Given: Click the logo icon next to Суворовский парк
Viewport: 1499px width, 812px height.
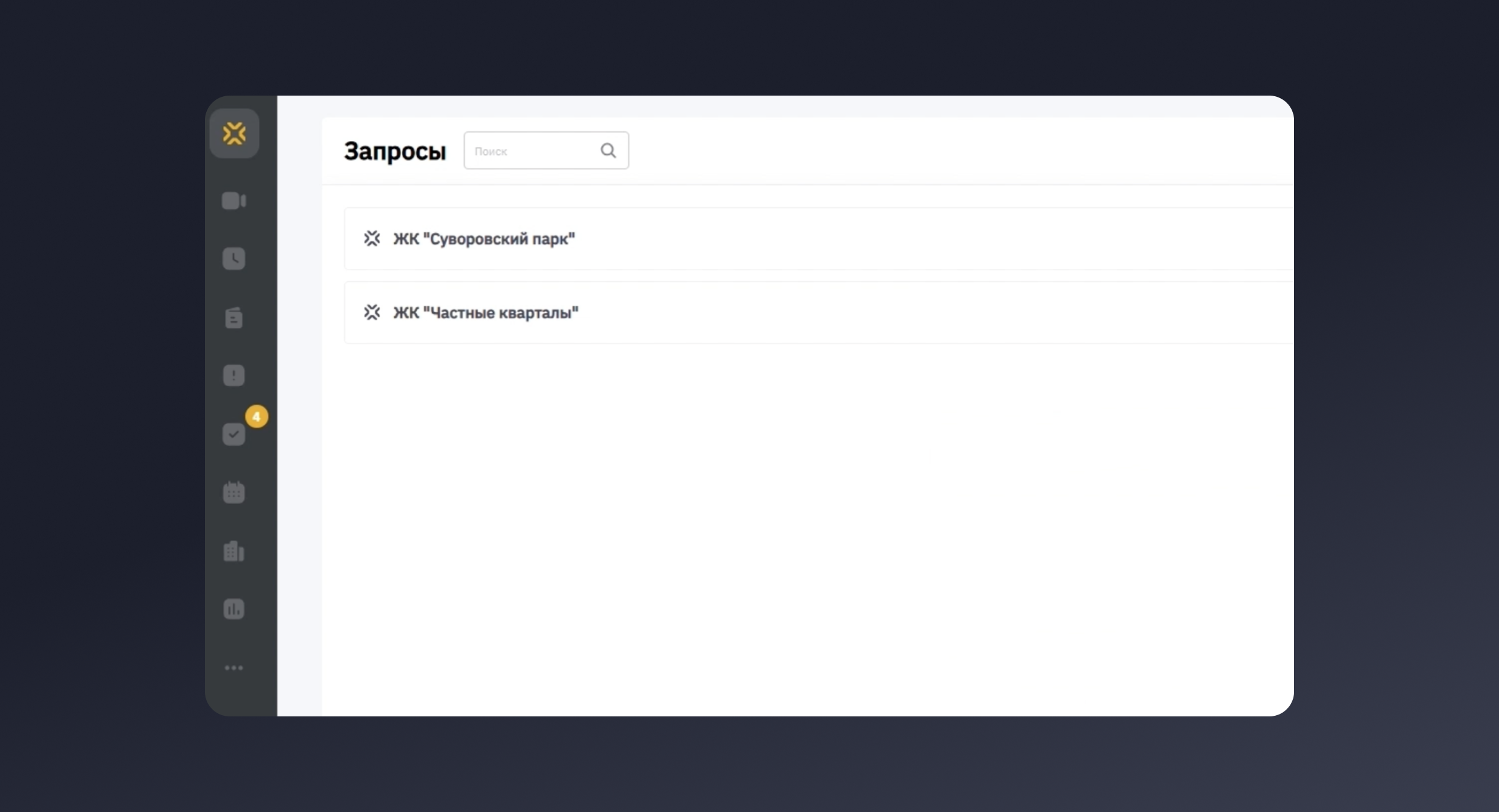Looking at the screenshot, I should [371, 238].
